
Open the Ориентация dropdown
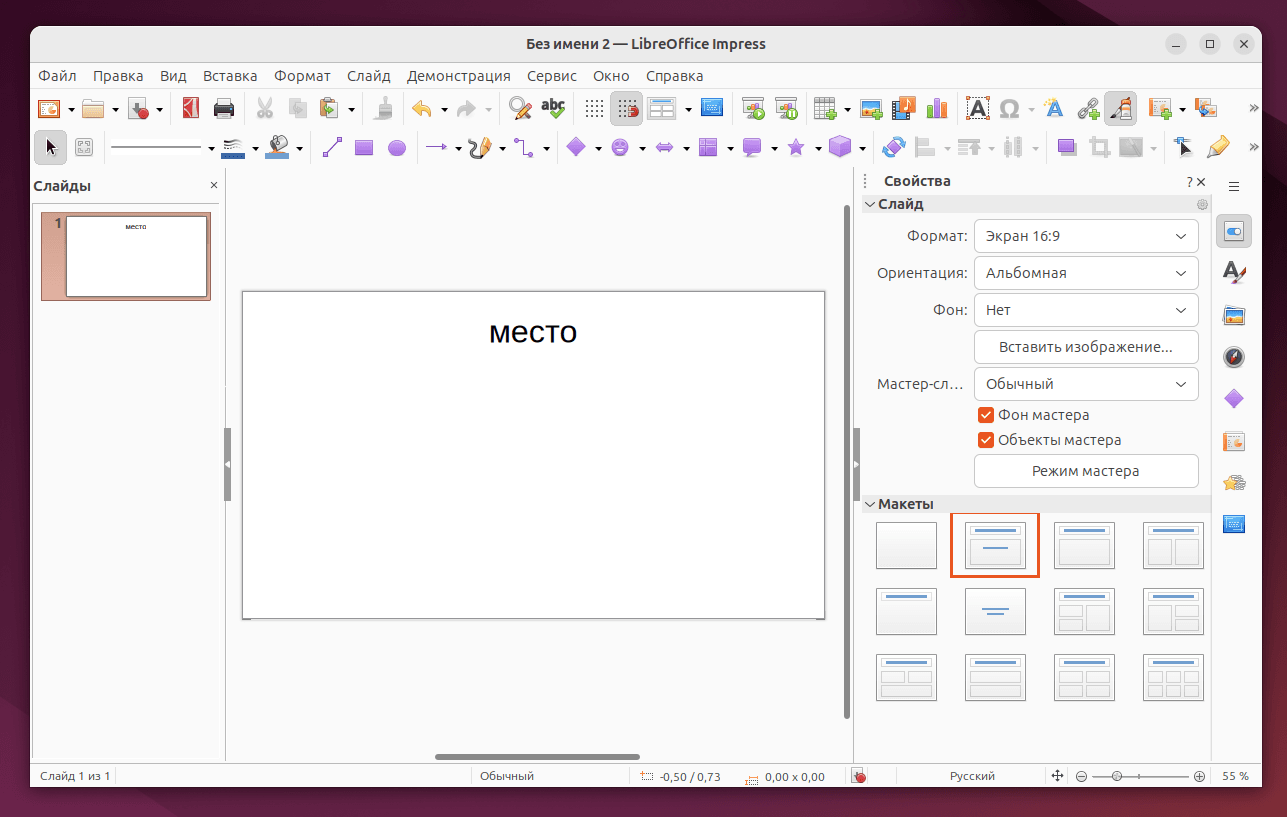click(1086, 273)
